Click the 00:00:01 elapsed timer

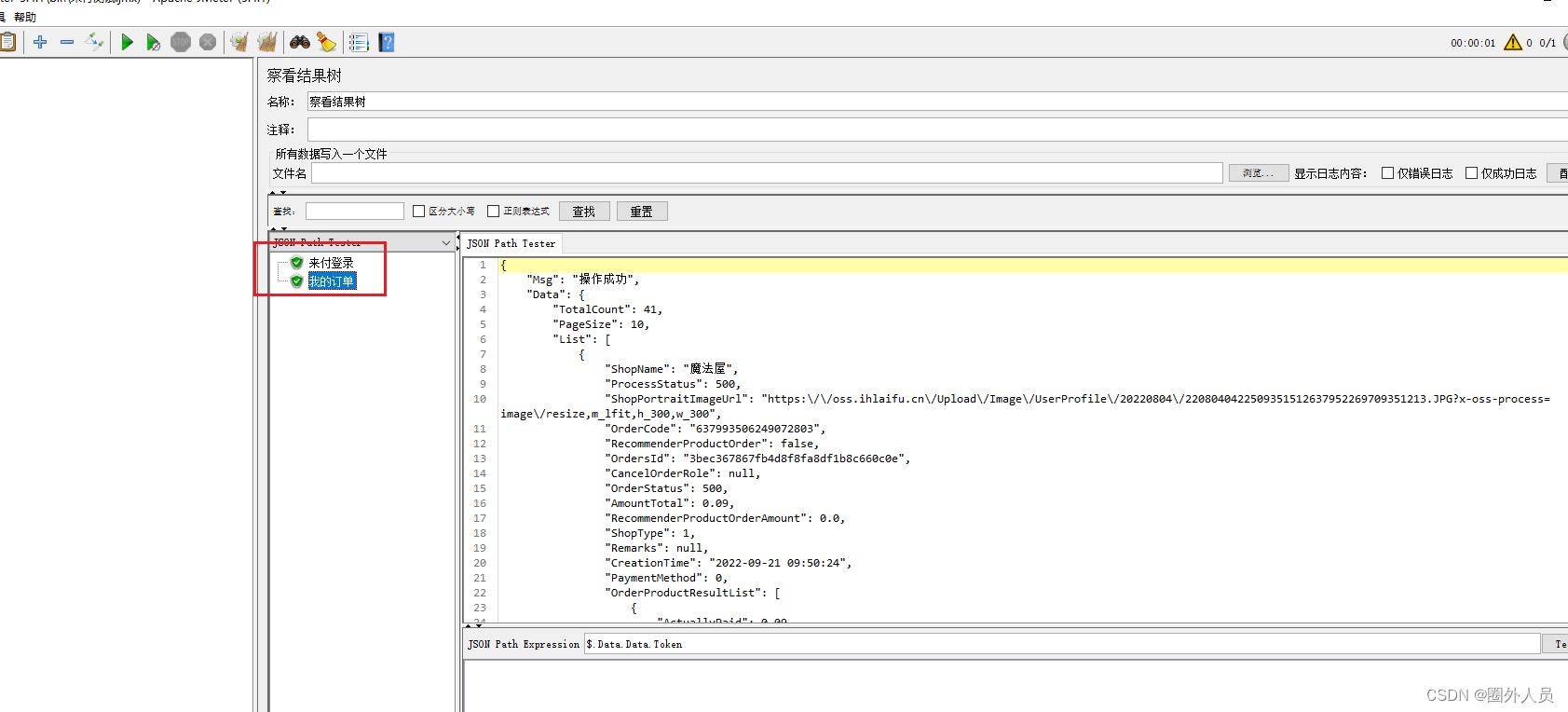(x=1473, y=43)
